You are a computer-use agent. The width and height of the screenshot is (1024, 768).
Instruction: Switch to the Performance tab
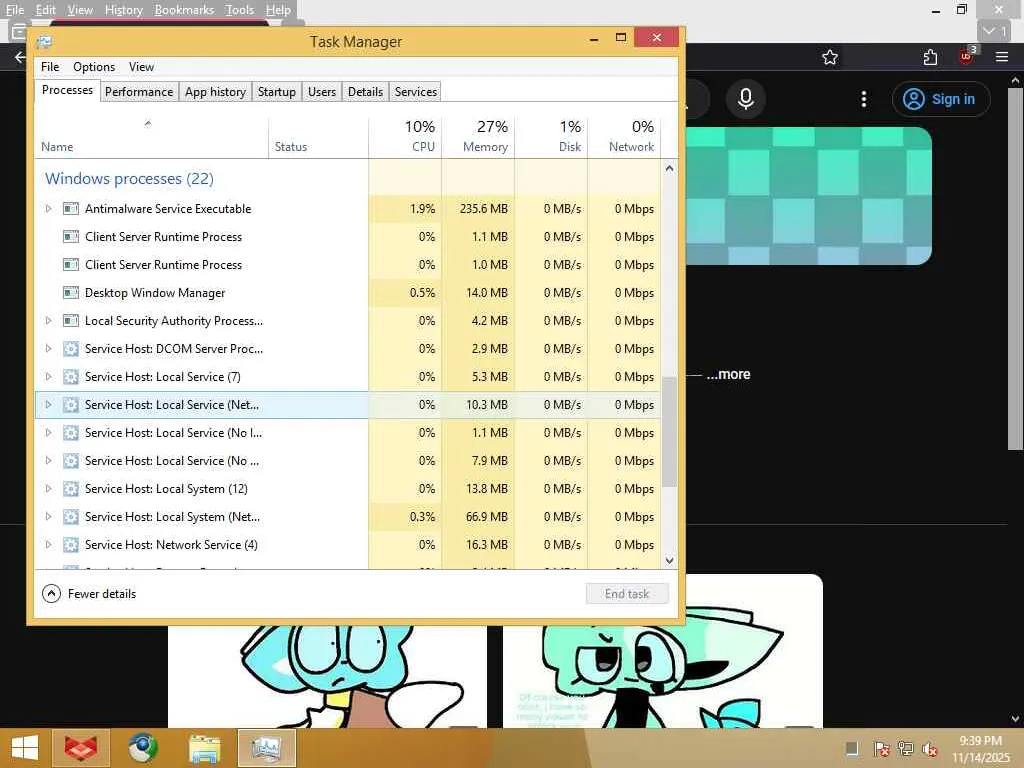point(139,92)
